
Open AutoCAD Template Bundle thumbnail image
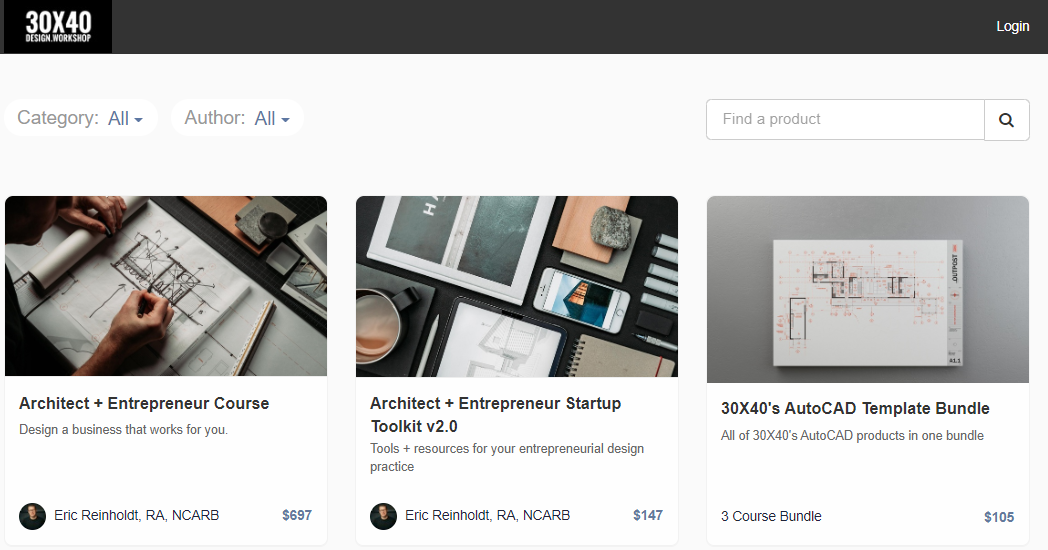pyautogui.click(x=868, y=289)
